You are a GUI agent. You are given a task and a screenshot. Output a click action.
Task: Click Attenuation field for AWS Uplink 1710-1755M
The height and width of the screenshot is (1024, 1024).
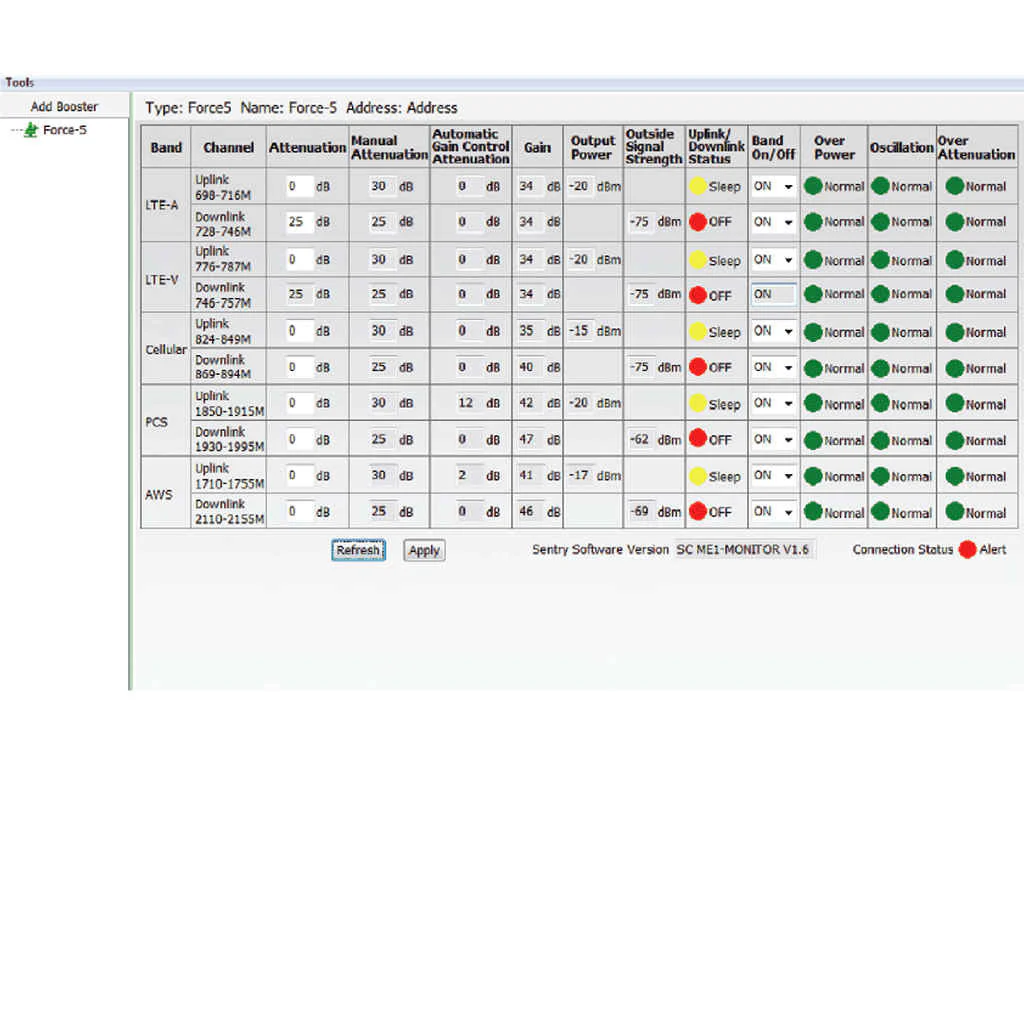coord(298,475)
